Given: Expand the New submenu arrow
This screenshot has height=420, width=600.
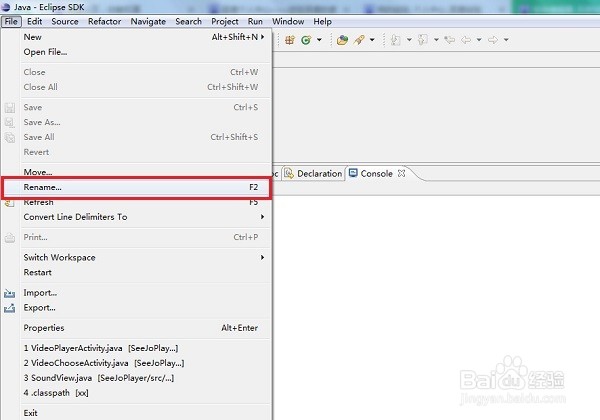Looking at the screenshot, I should [x=262, y=37].
